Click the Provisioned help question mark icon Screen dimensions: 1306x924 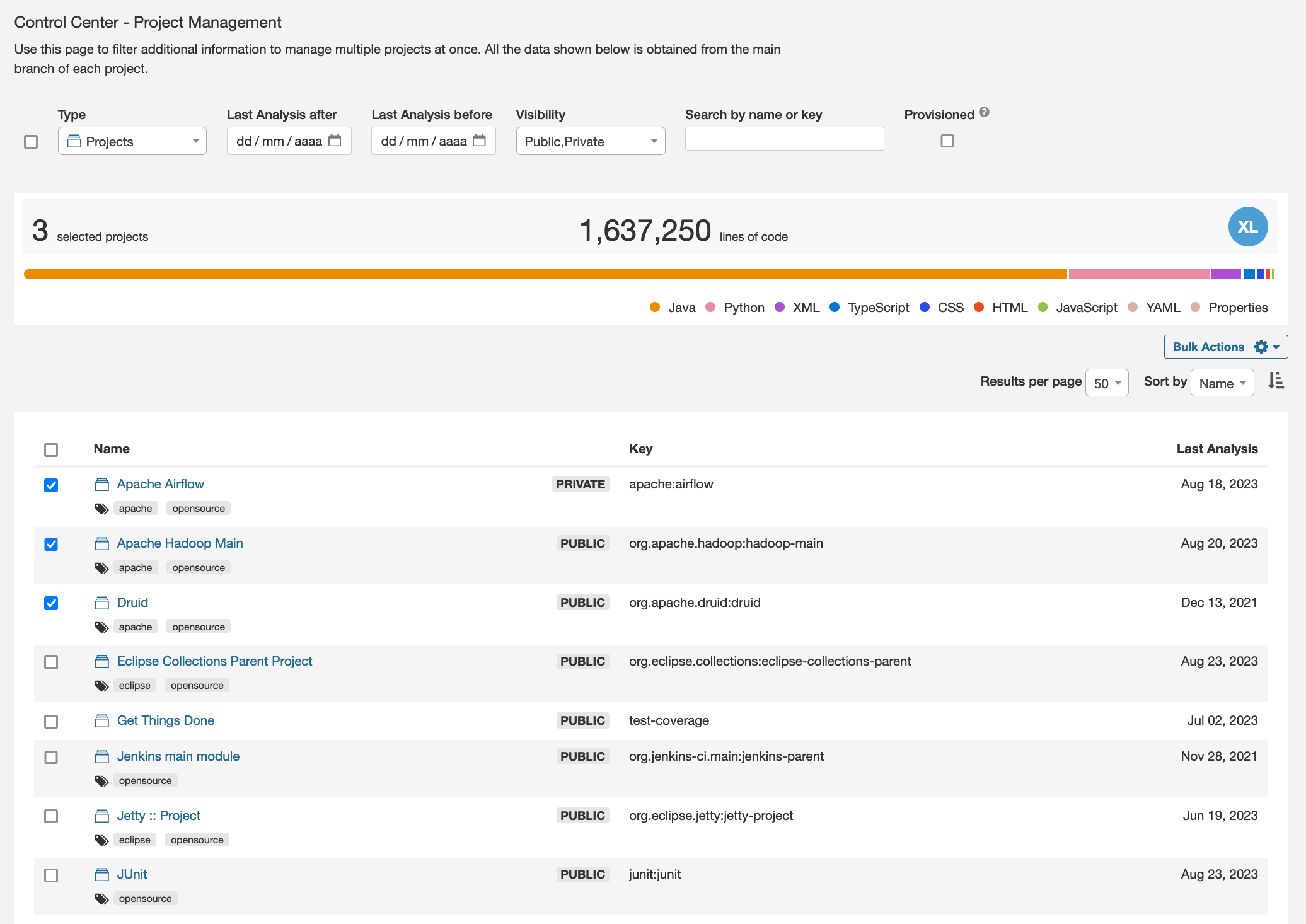tap(985, 112)
